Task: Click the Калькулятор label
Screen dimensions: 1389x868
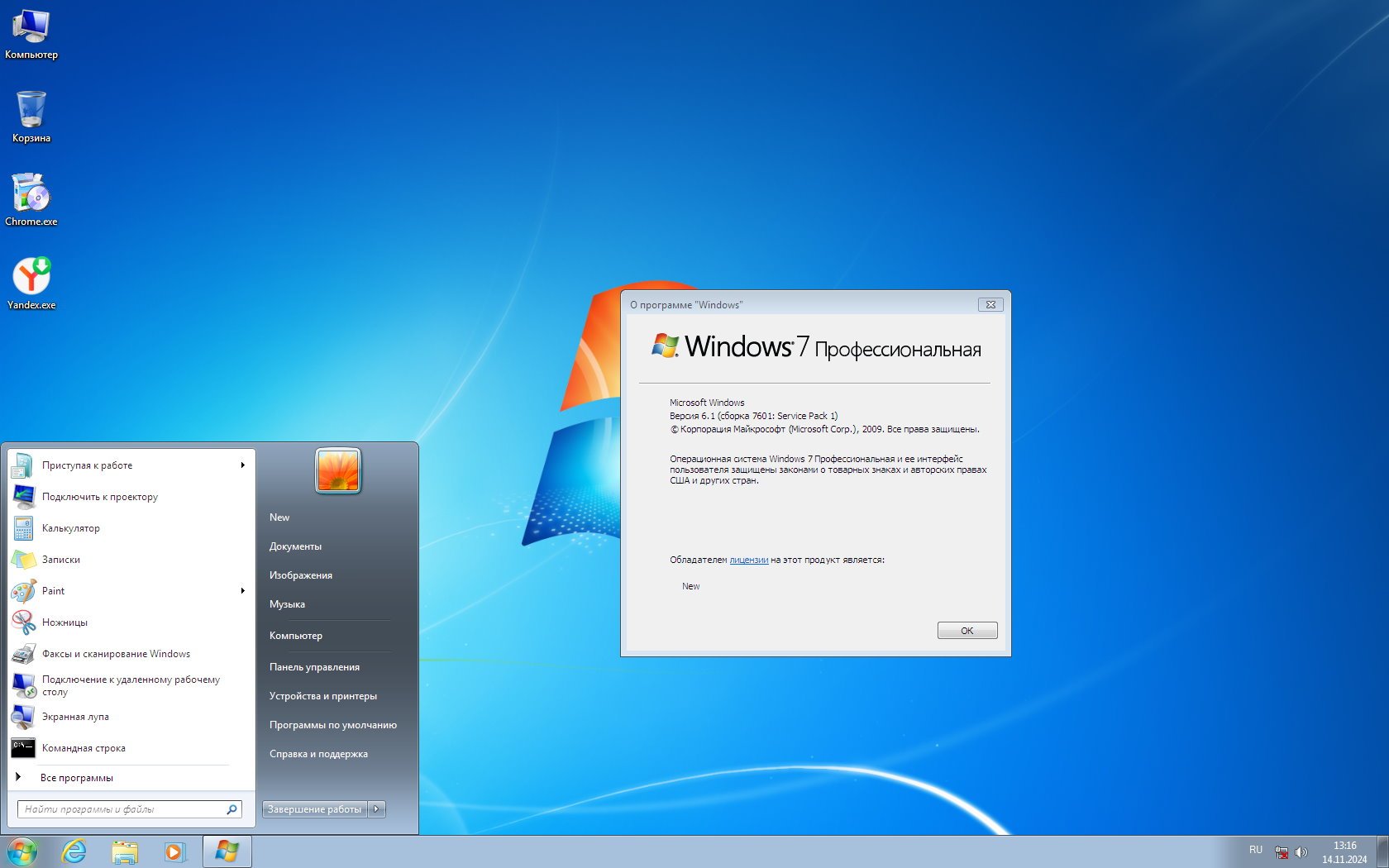Action: click(x=71, y=528)
